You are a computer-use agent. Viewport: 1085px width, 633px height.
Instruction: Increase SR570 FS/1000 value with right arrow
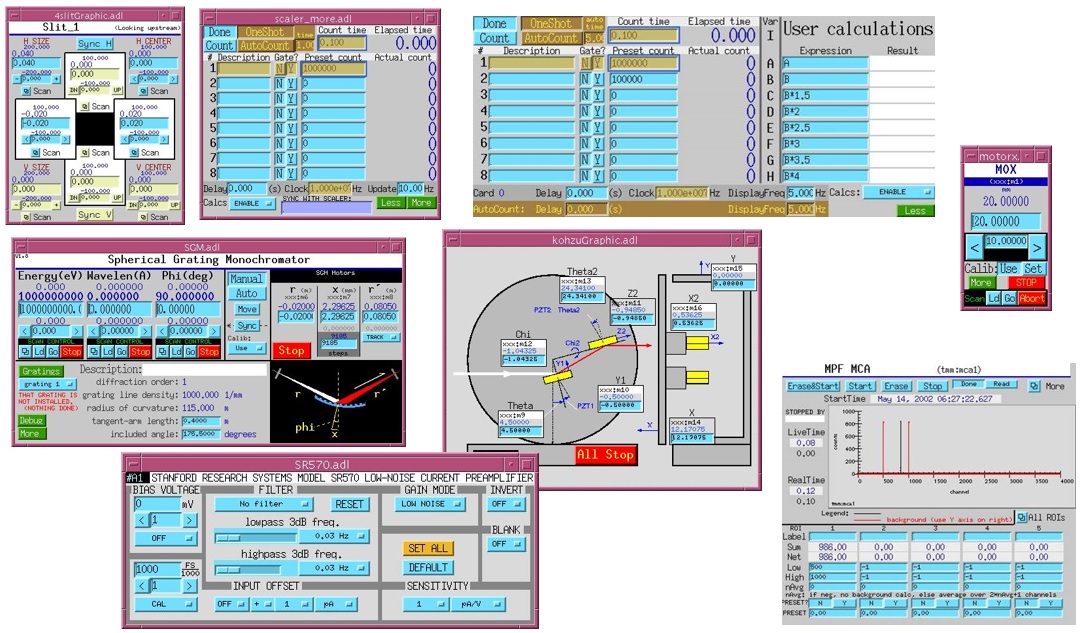pyautogui.click(x=188, y=586)
